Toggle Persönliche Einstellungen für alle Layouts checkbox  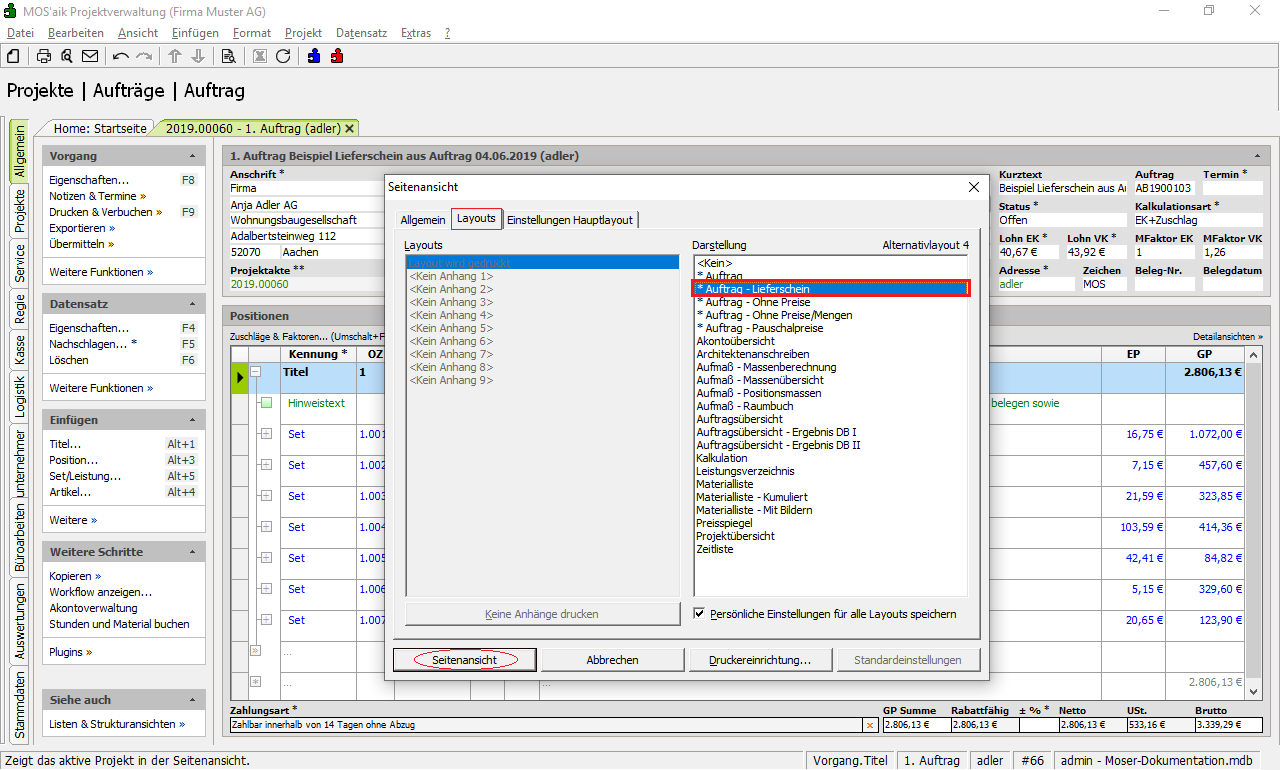[700, 614]
